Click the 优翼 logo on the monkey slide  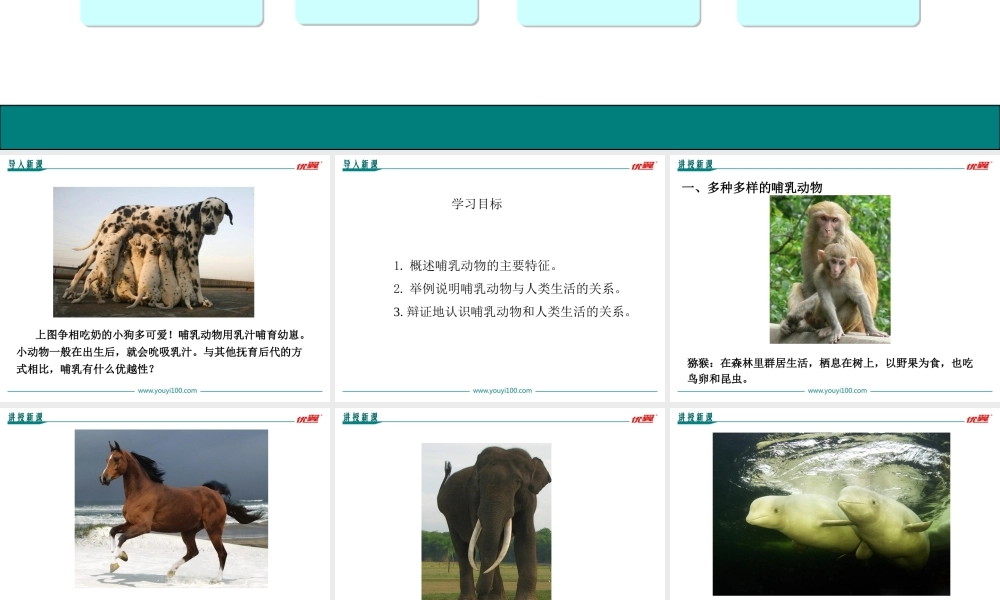pos(977,166)
